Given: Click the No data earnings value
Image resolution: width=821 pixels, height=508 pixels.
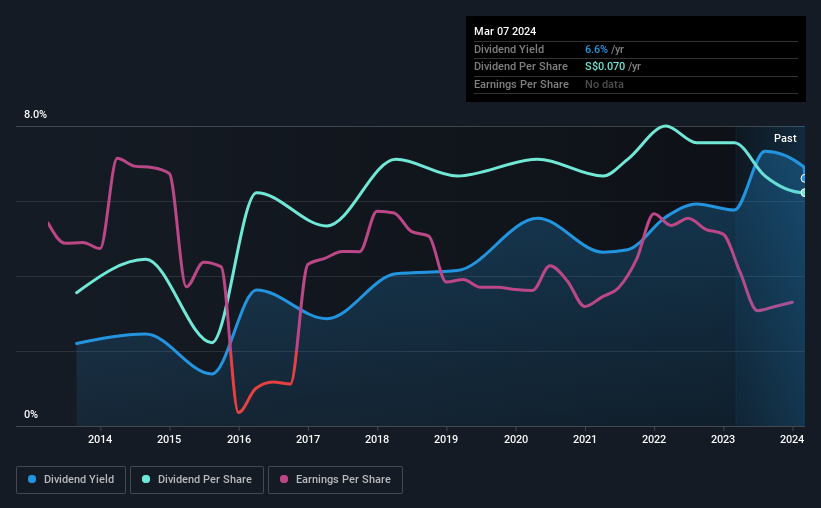Looking at the screenshot, I should click(604, 84).
